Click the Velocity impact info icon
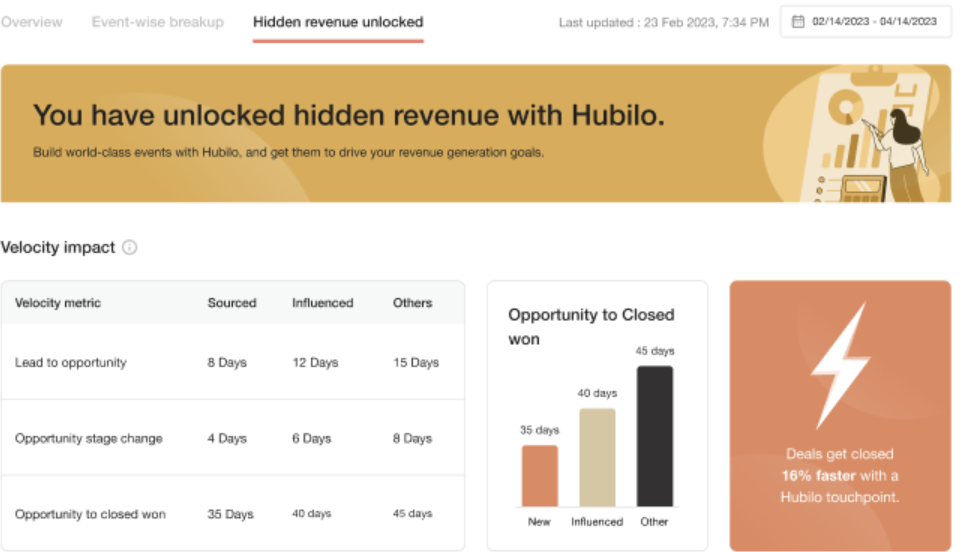 click(129, 247)
